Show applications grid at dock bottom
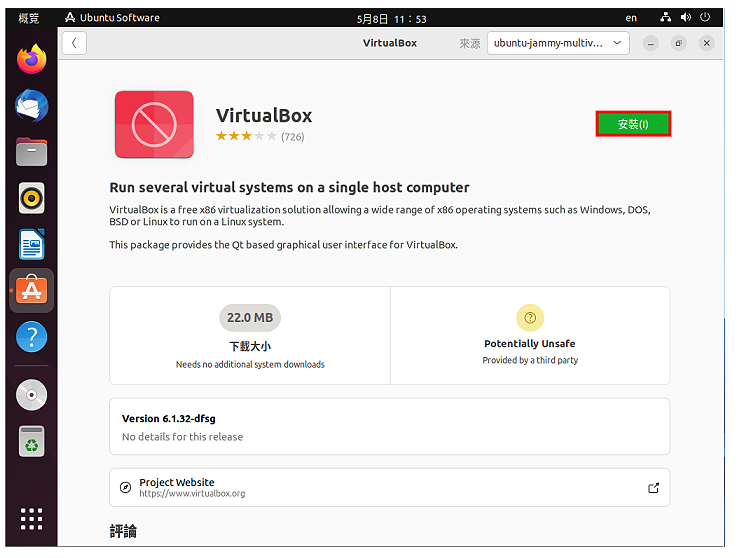This screenshot has width=745, height=558. coord(31,519)
